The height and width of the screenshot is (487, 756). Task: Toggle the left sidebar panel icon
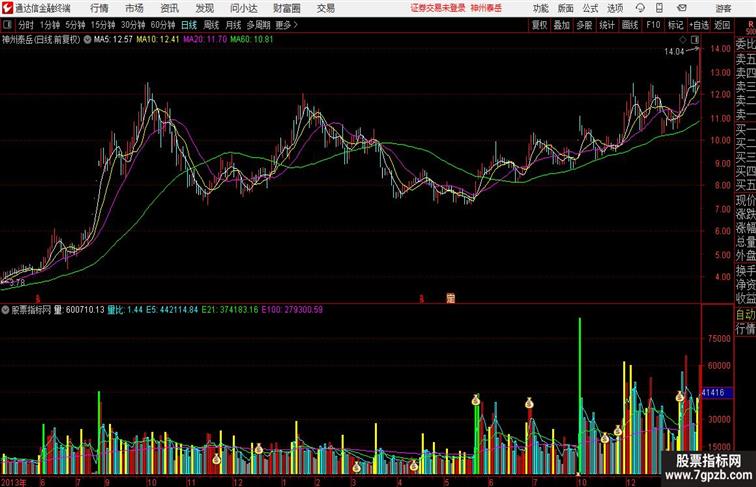click(x=7, y=25)
